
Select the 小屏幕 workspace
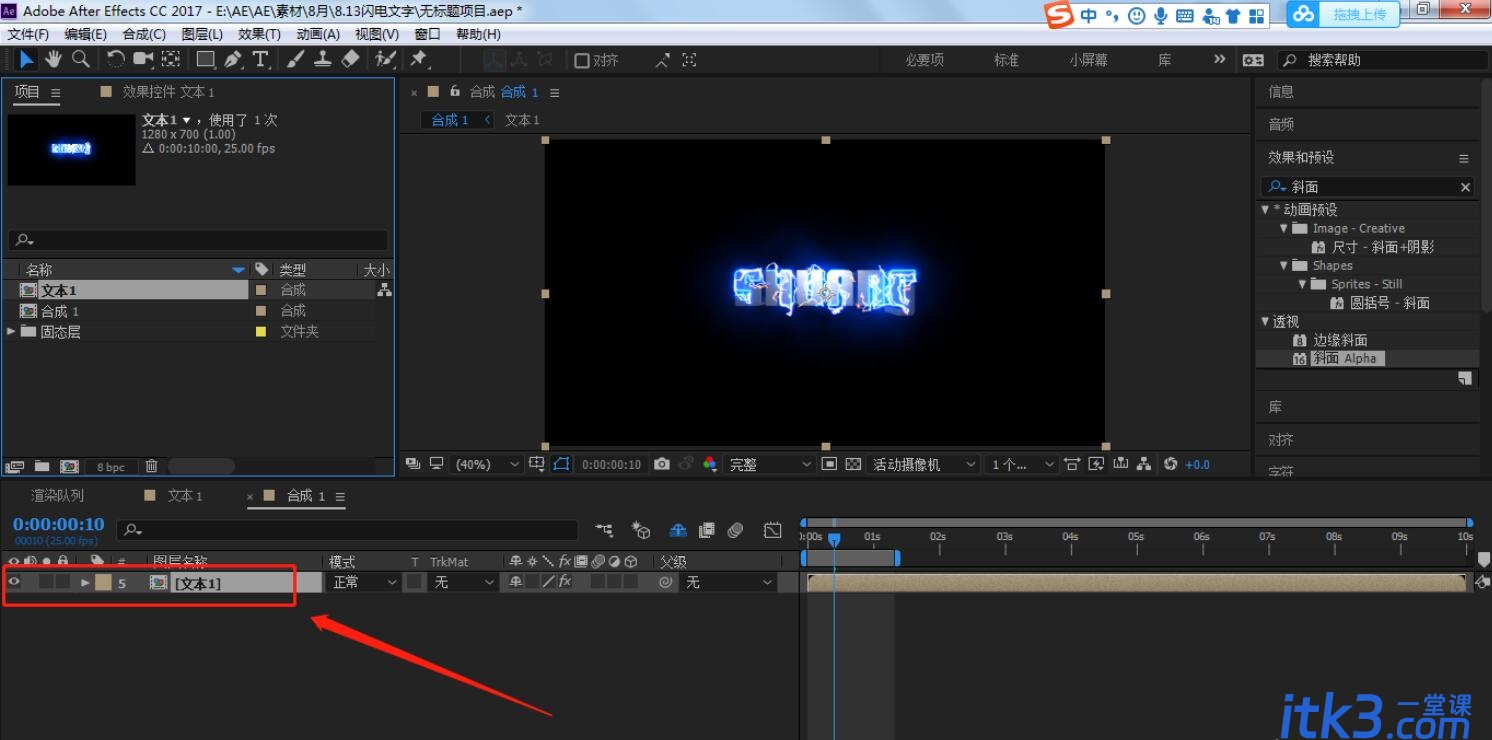point(1088,60)
